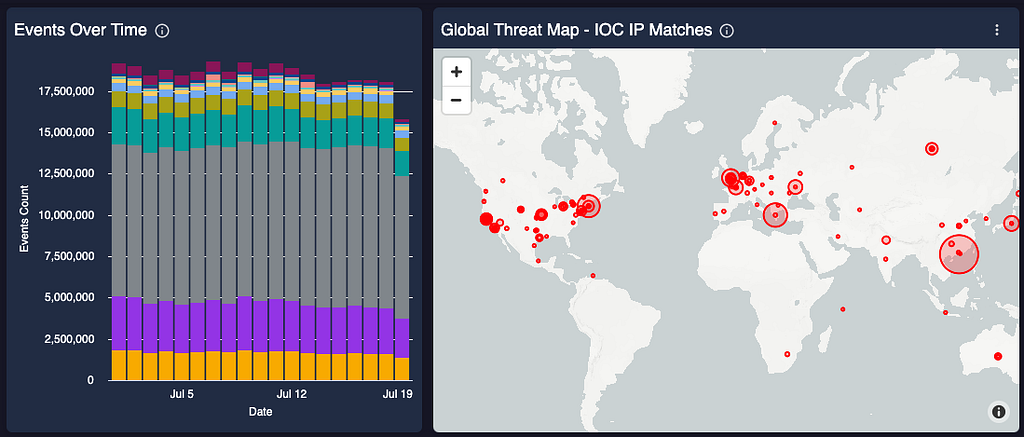Select the large red threat circle over China
This screenshot has width=1024, height=437.
(x=959, y=253)
